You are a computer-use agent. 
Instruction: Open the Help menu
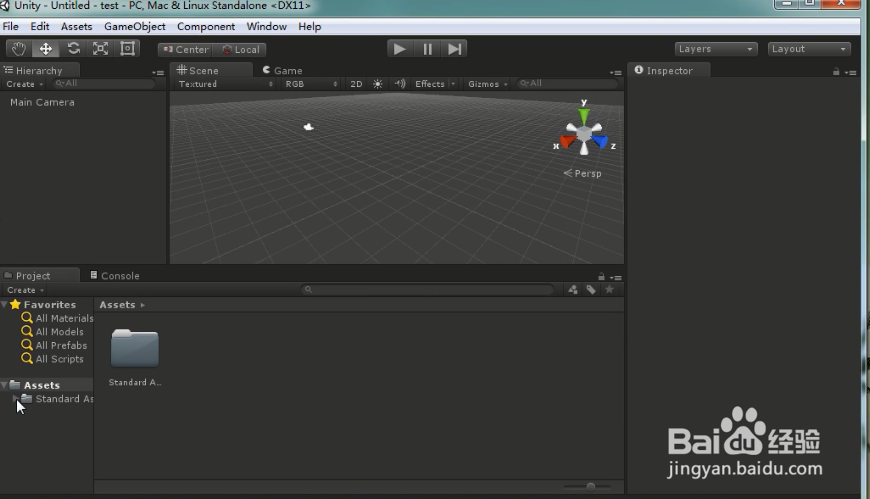310,26
